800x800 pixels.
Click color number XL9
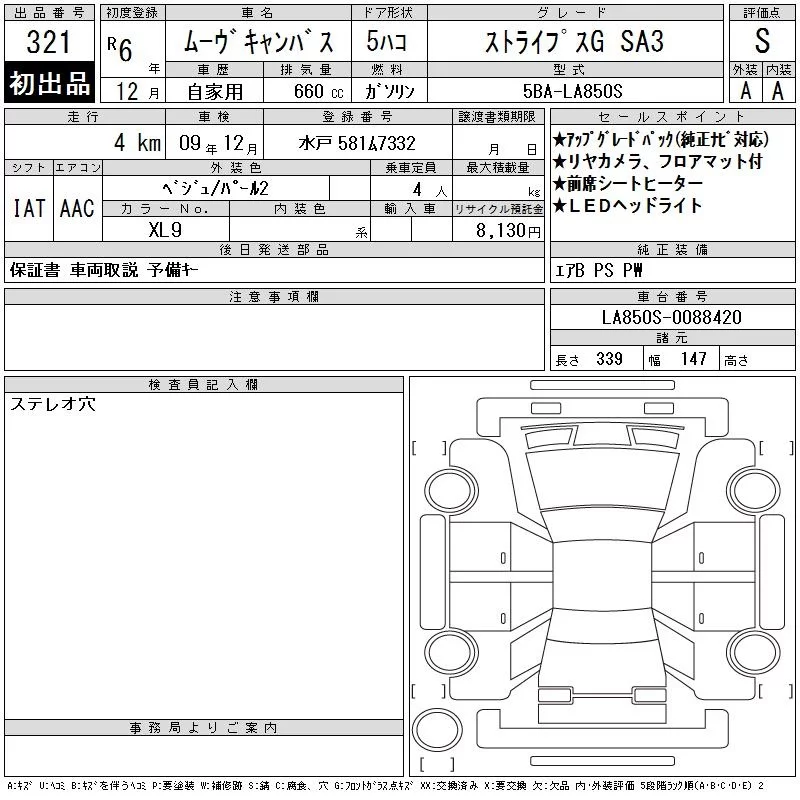pos(165,230)
